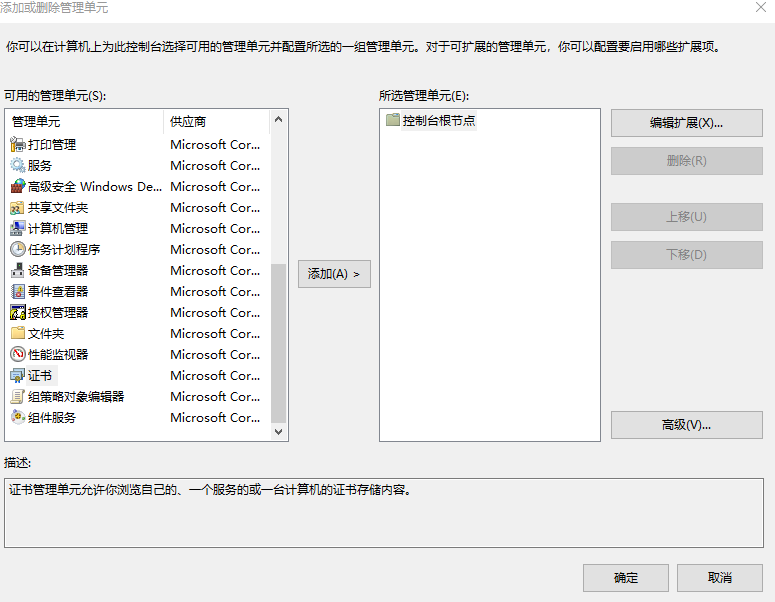Screen dimensions: 775x602
Task: Click the 授权管理器 icon
Action: click(18, 312)
